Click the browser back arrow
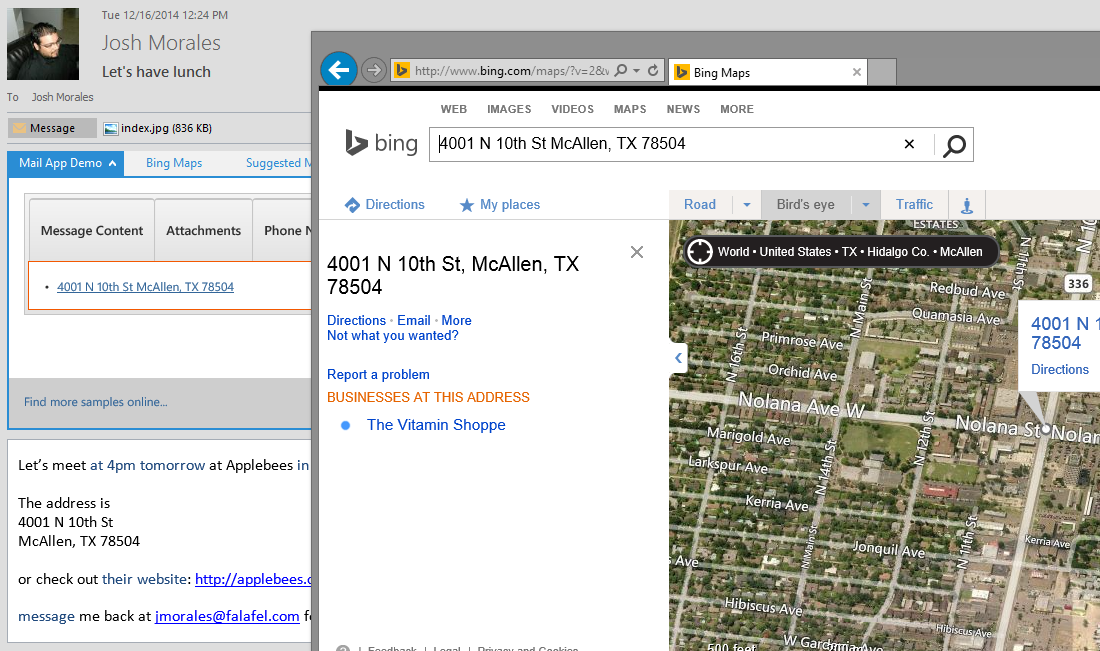The height and width of the screenshot is (651, 1100). (x=339, y=69)
